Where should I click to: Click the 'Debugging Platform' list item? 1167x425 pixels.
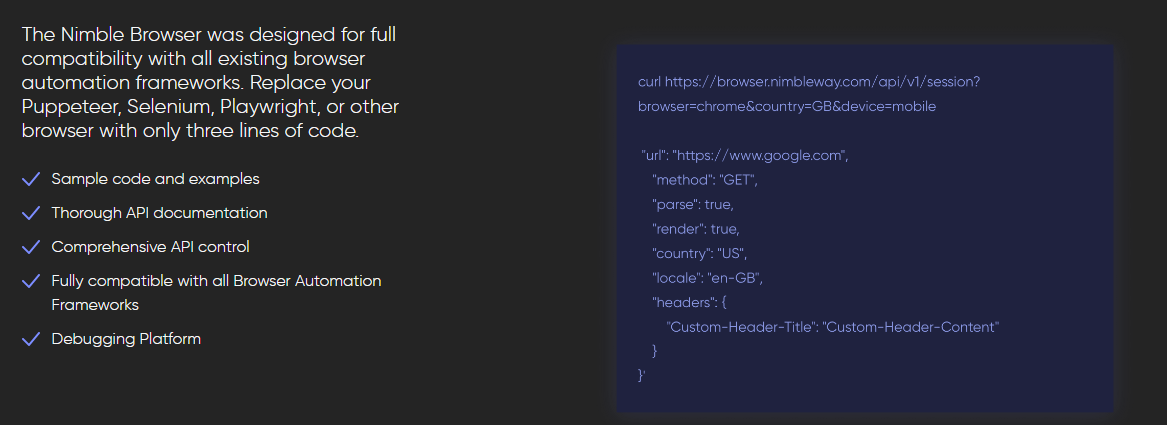[126, 339]
